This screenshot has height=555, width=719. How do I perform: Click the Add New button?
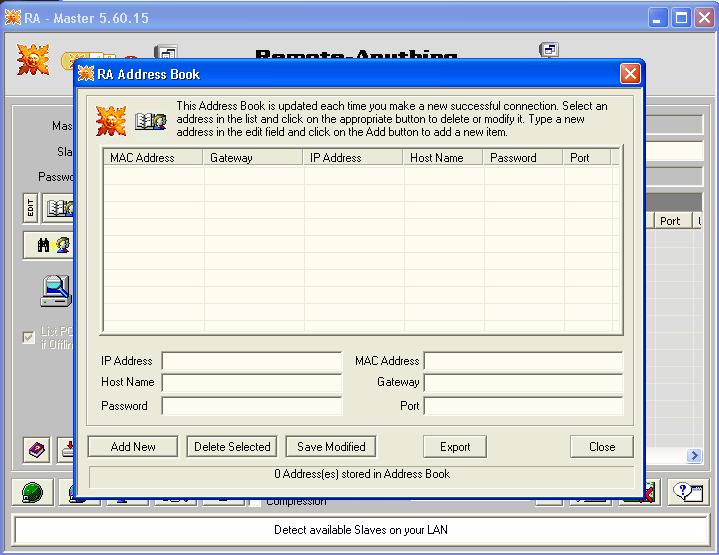[x=133, y=446]
